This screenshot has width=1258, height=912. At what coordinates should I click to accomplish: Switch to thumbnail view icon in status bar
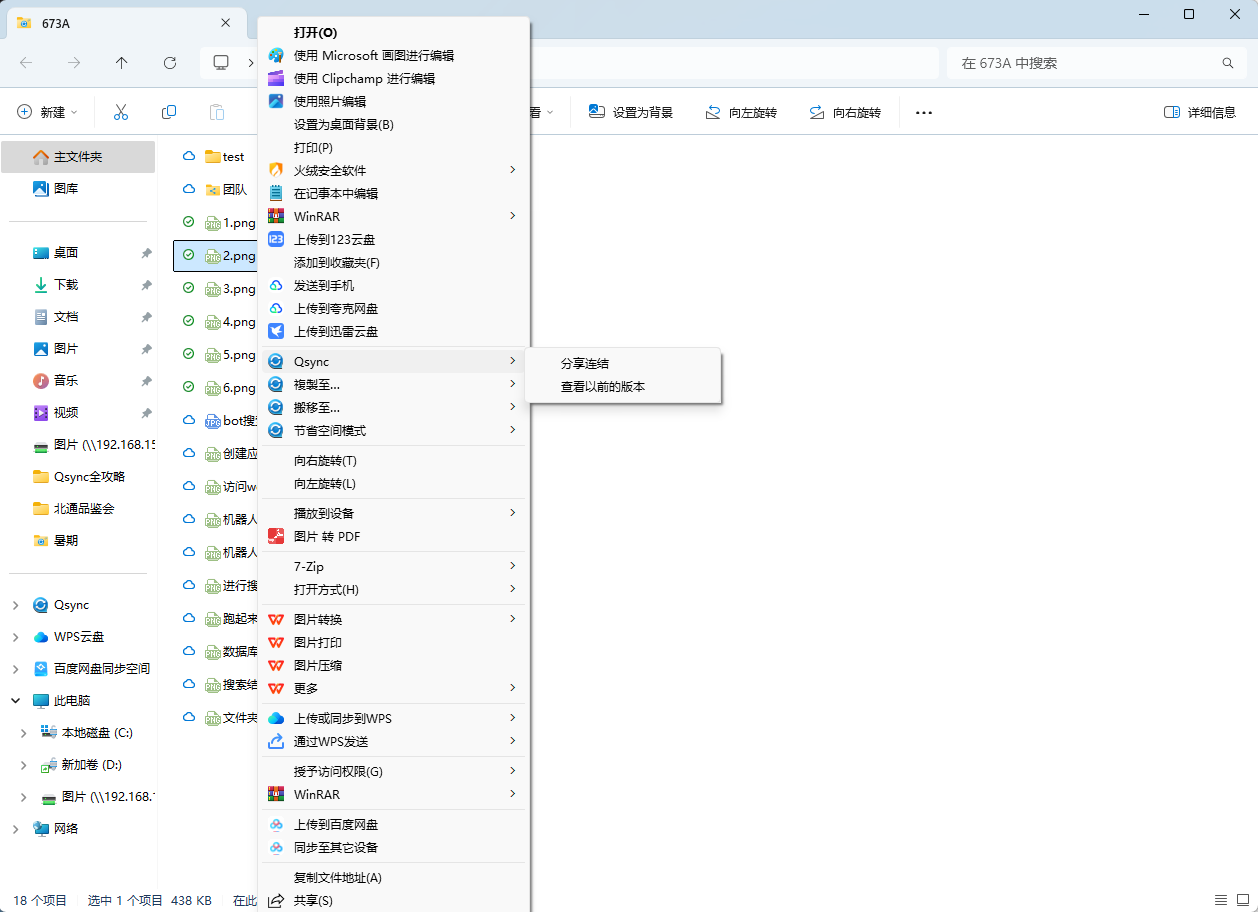pyautogui.click(x=1241, y=900)
